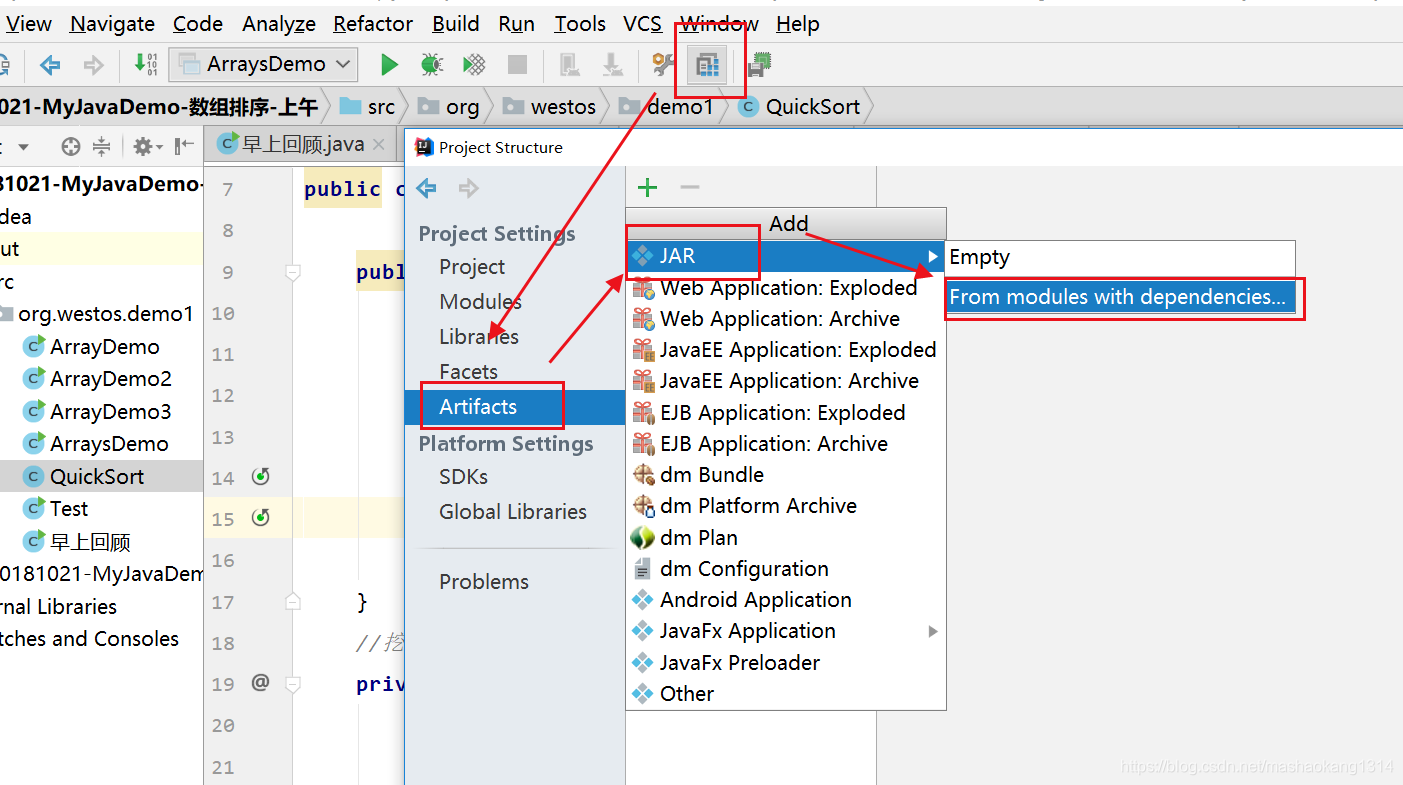Click the green Run button in toolbar
1403x785 pixels.
[x=389, y=65]
